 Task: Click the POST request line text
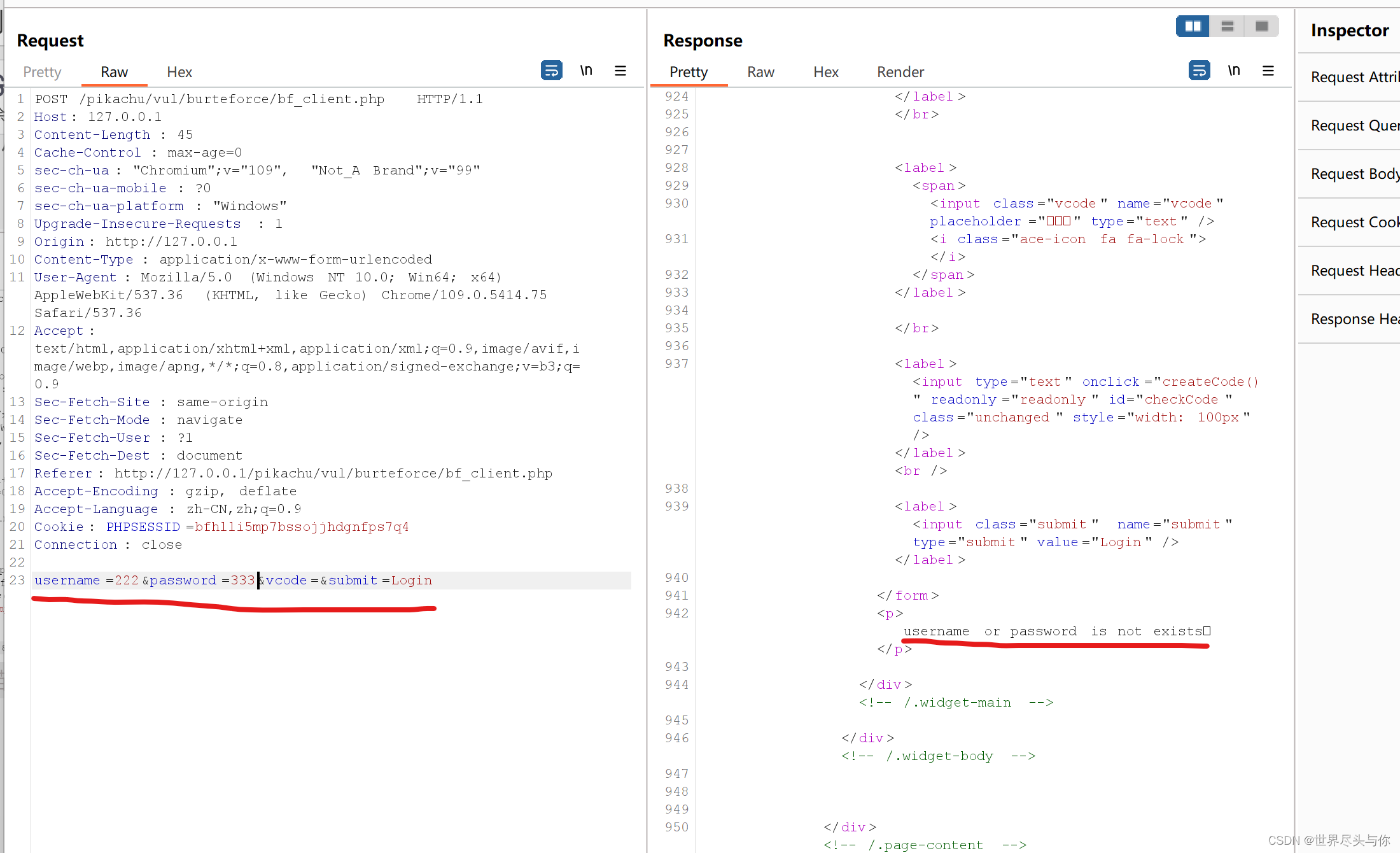point(259,99)
